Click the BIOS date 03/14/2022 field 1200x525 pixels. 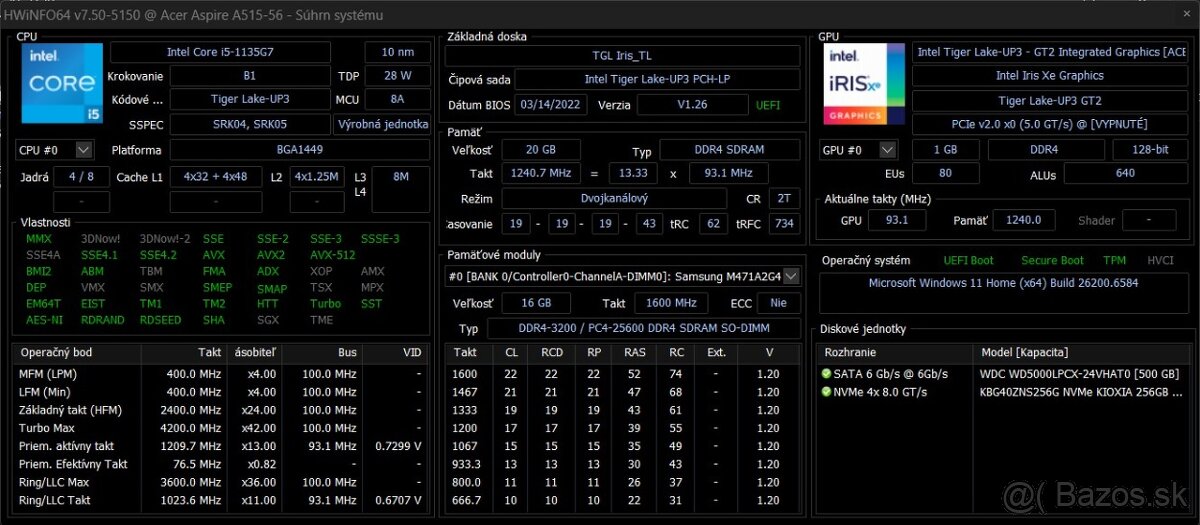551,105
